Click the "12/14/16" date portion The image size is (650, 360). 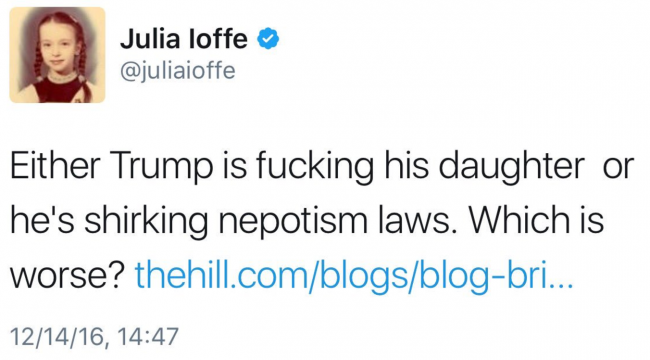(58, 336)
